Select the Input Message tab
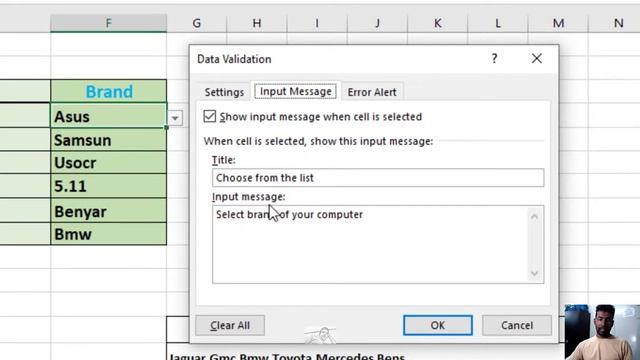 pyautogui.click(x=296, y=91)
